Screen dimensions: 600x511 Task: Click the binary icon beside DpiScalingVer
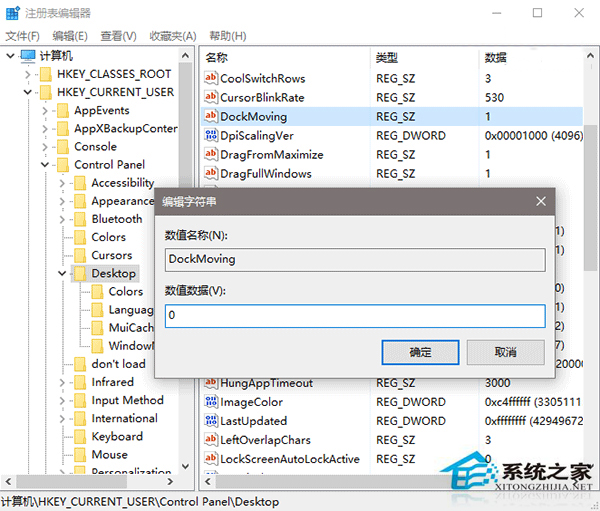211,135
